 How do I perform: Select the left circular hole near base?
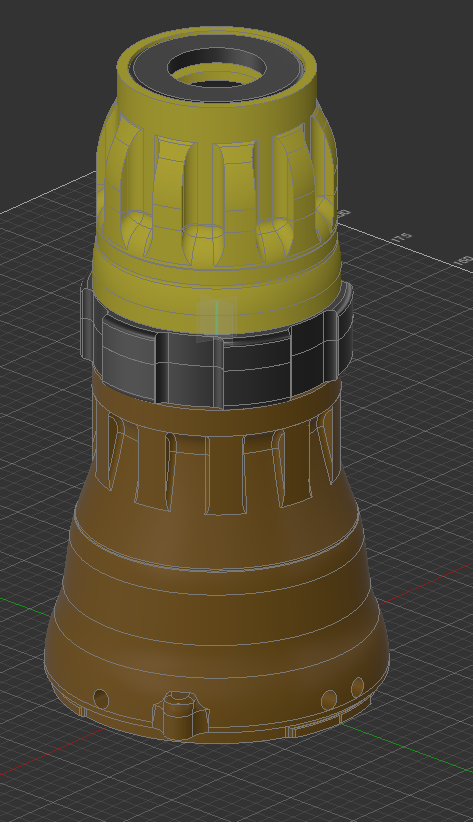tap(101, 699)
